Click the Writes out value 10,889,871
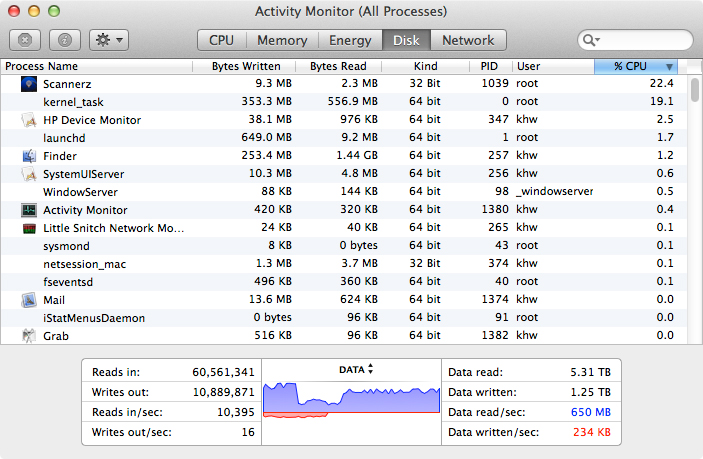This screenshot has height=459, width=703. click(223, 392)
